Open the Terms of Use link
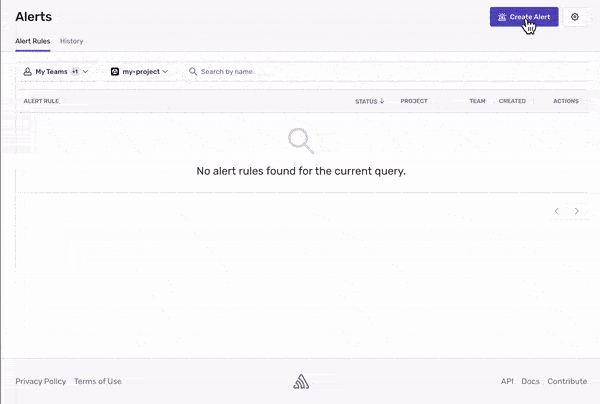Viewport: 600px width, 404px height. (97, 381)
